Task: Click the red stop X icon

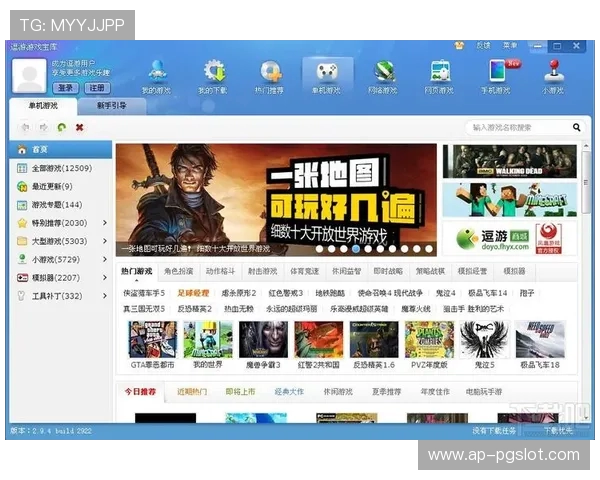Action: click(80, 127)
